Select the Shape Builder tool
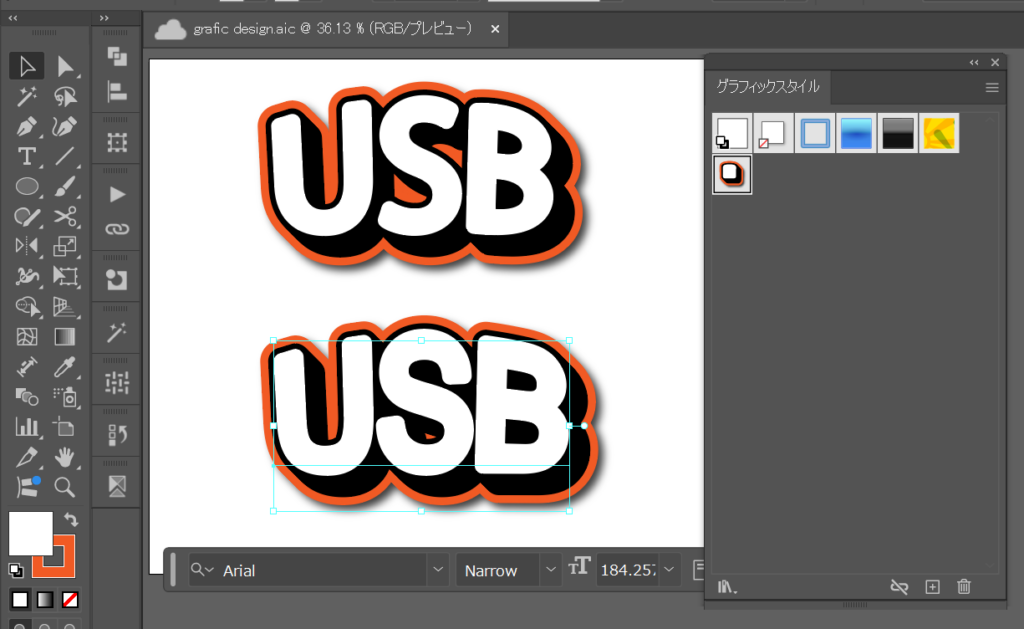1024x629 pixels. 27,306
